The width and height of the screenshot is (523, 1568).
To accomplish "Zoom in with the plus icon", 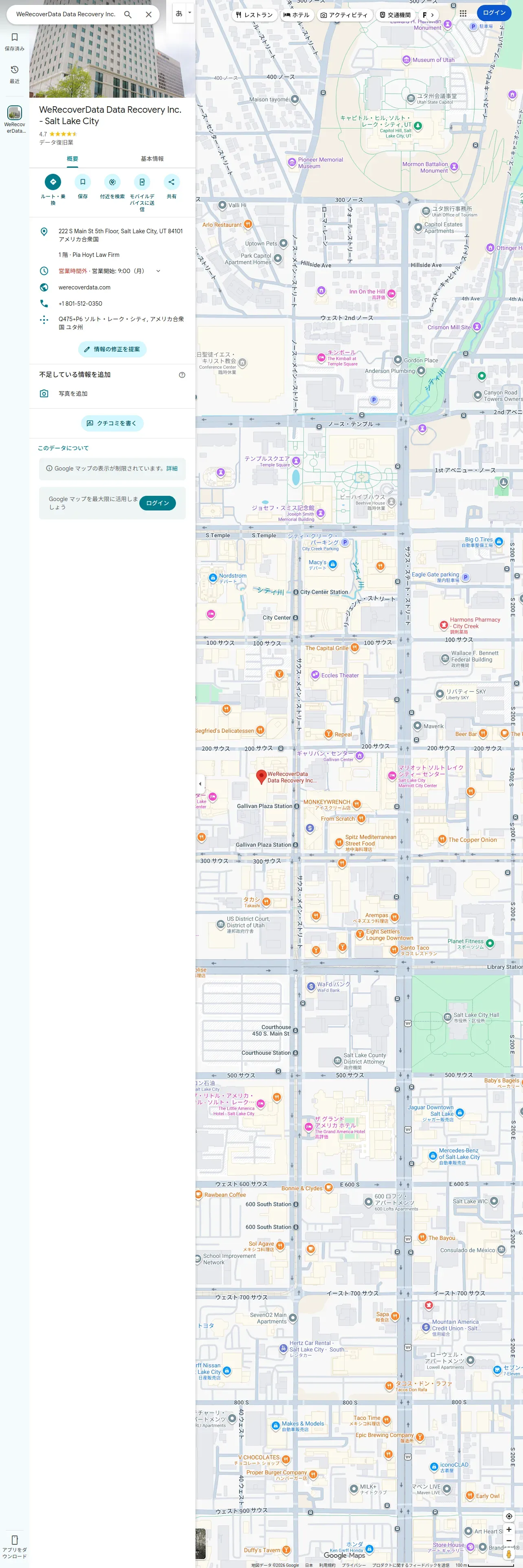I will [x=509, y=1530].
